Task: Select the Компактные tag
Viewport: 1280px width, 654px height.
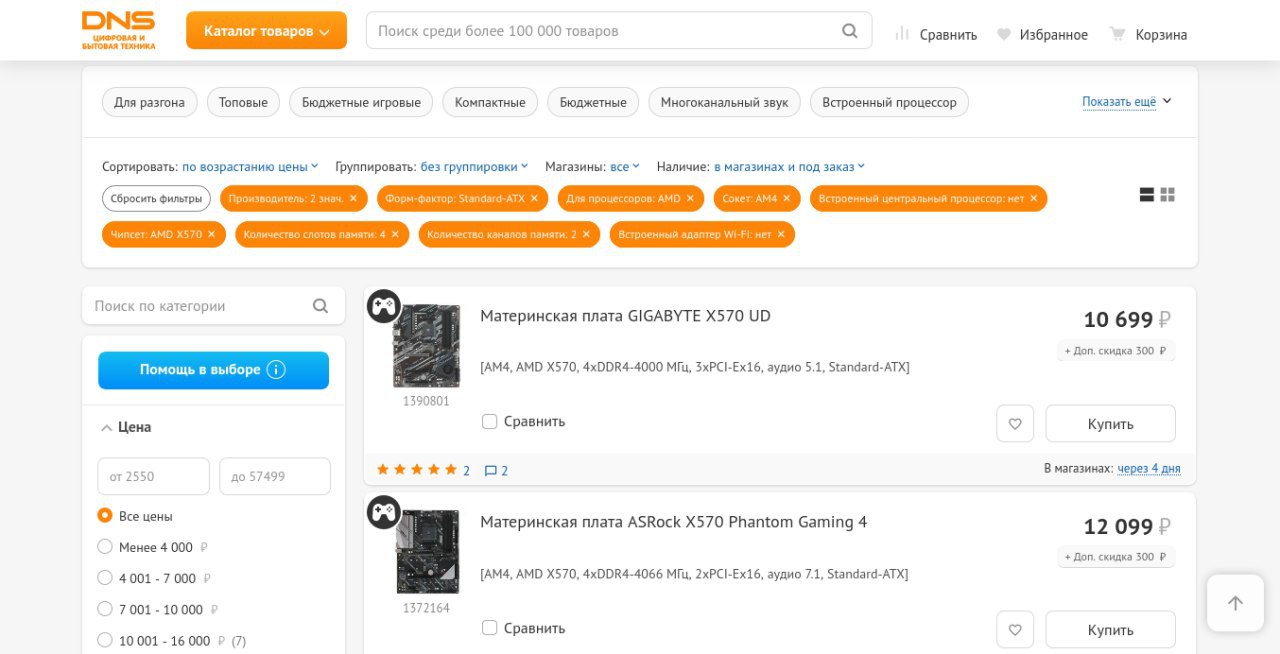Action: (490, 102)
